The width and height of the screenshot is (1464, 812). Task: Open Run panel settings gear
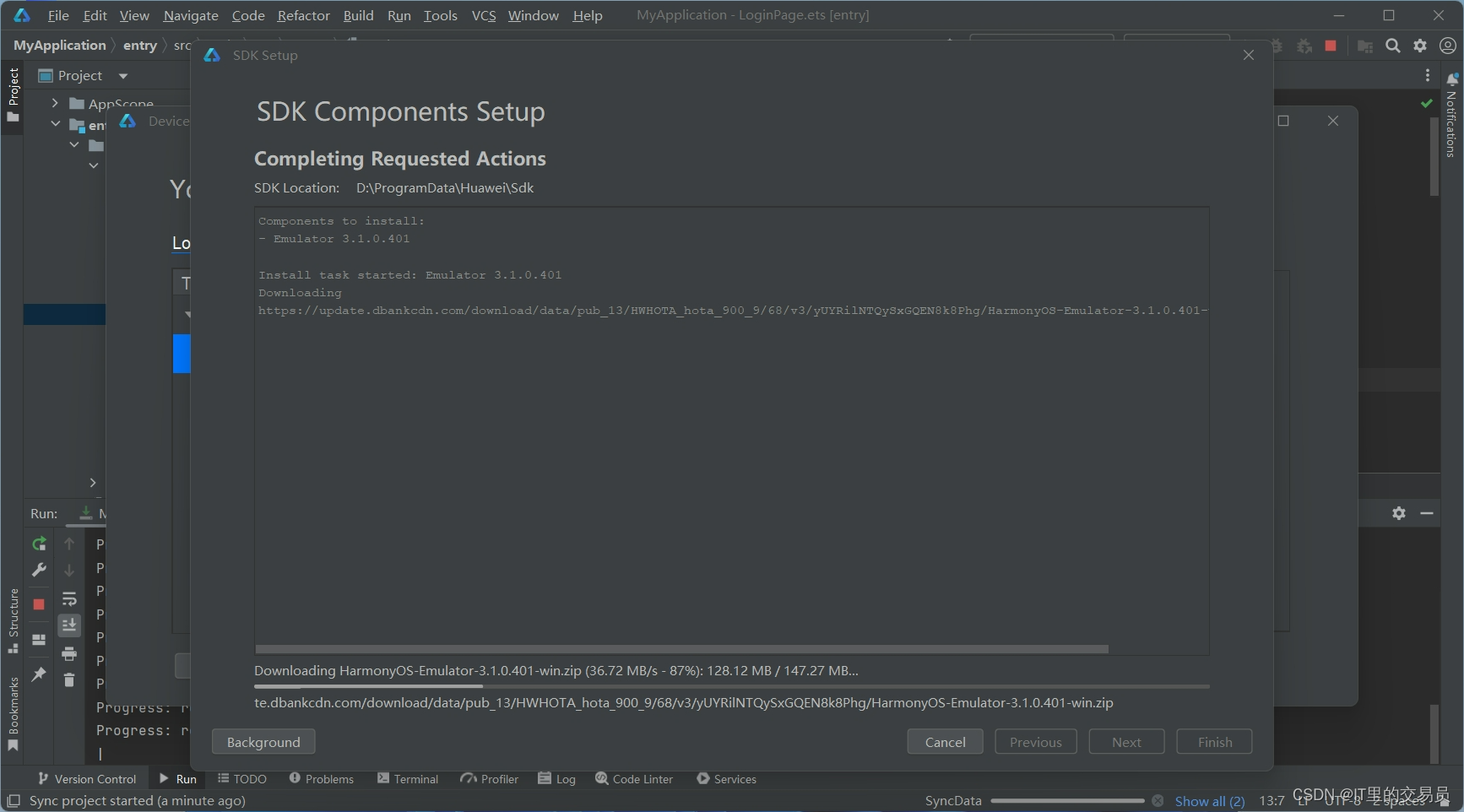point(1399,513)
